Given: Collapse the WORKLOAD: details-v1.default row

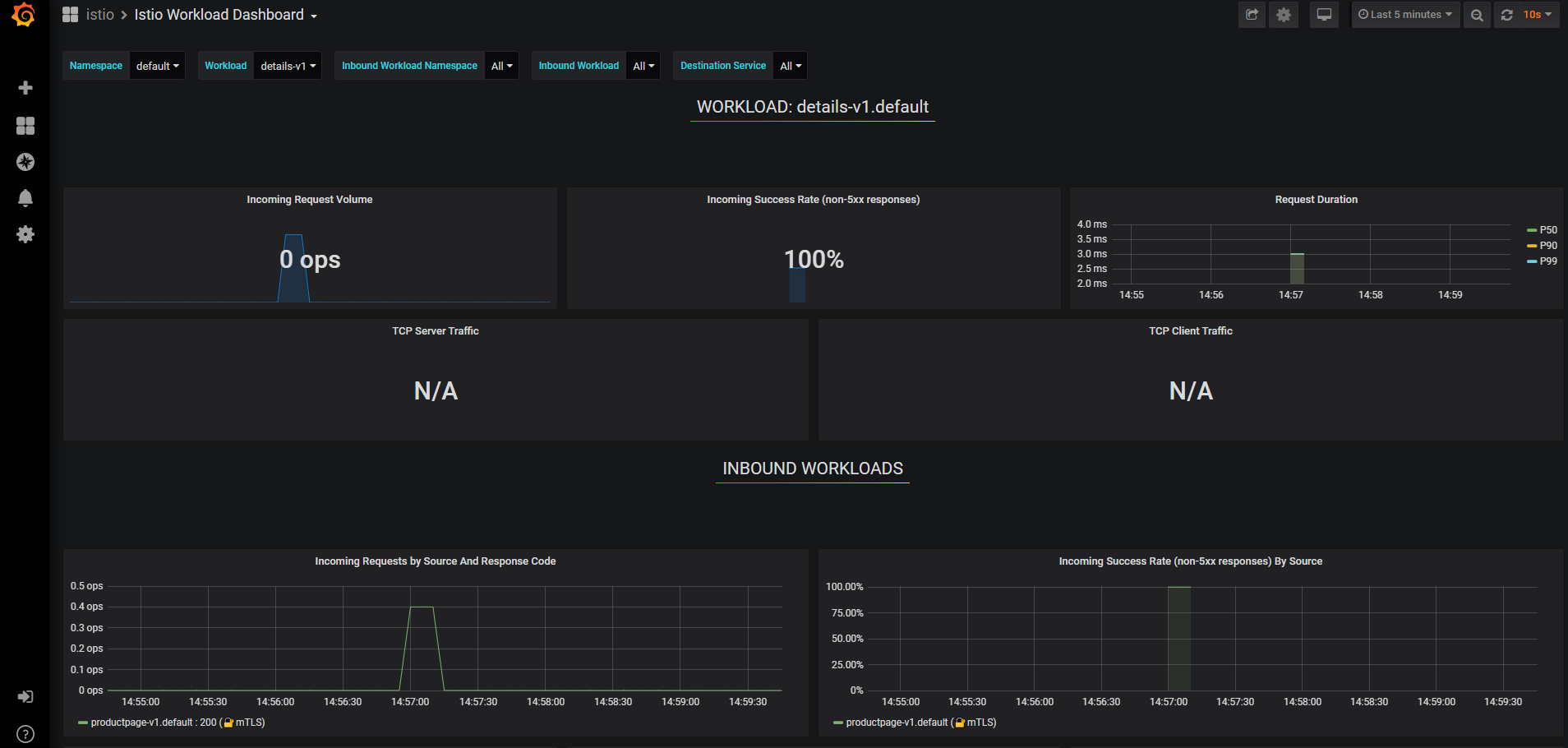Looking at the screenshot, I should click(x=813, y=107).
